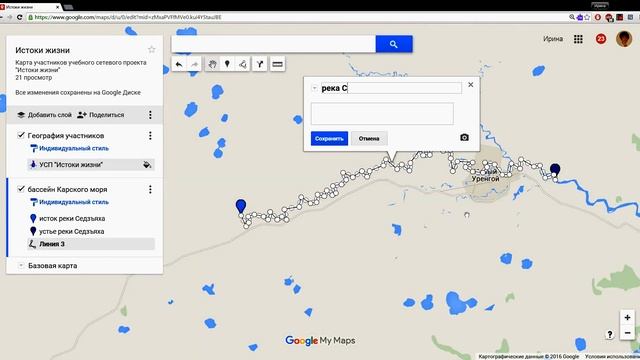Bookmark page with address bar star
This screenshot has width=640, height=360.
point(587,17)
